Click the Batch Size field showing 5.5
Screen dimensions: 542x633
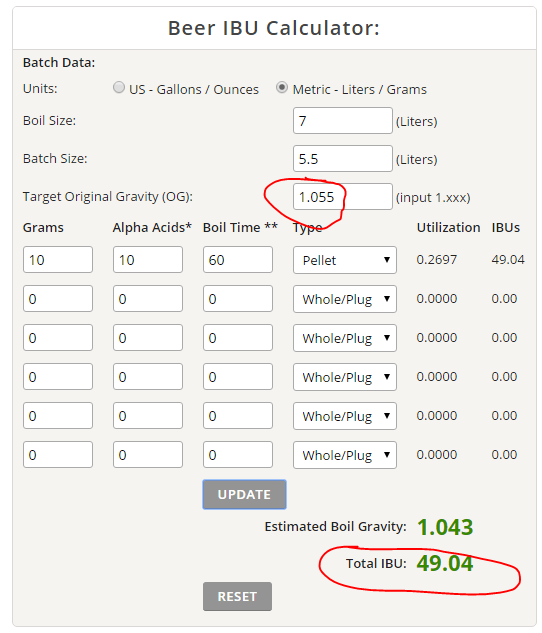(x=343, y=159)
